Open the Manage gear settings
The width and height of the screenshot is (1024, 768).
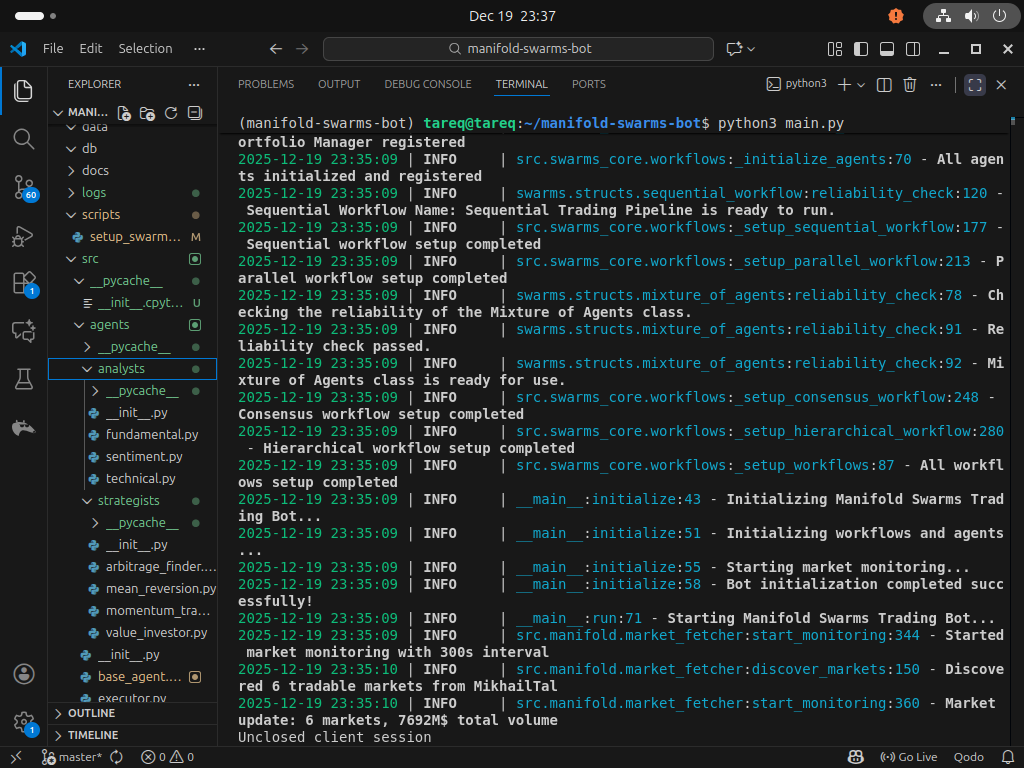pyautogui.click(x=25, y=723)
